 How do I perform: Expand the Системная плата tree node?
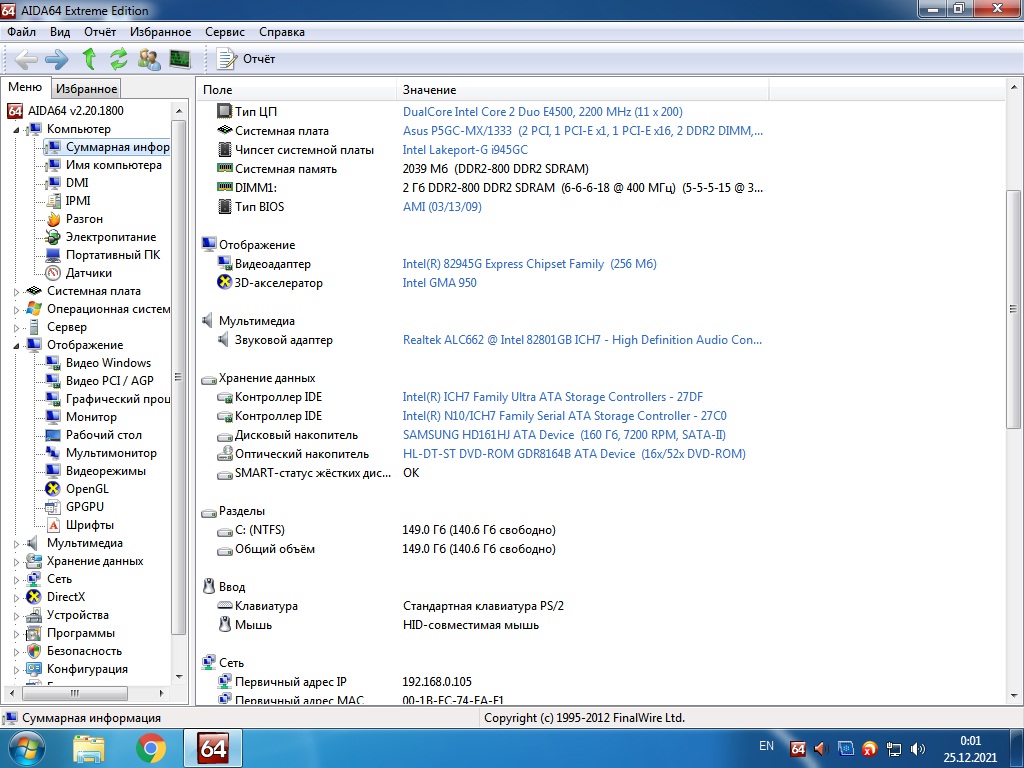click(x=17, y=291)
